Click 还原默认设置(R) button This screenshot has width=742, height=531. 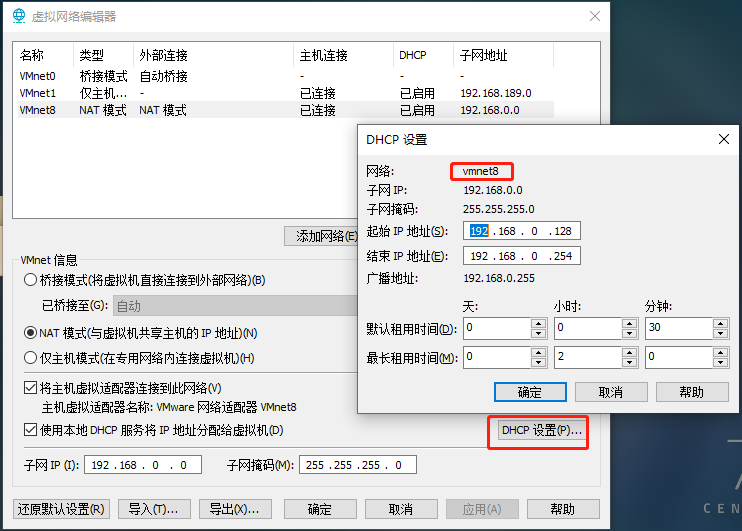click(x=61, y=509)
